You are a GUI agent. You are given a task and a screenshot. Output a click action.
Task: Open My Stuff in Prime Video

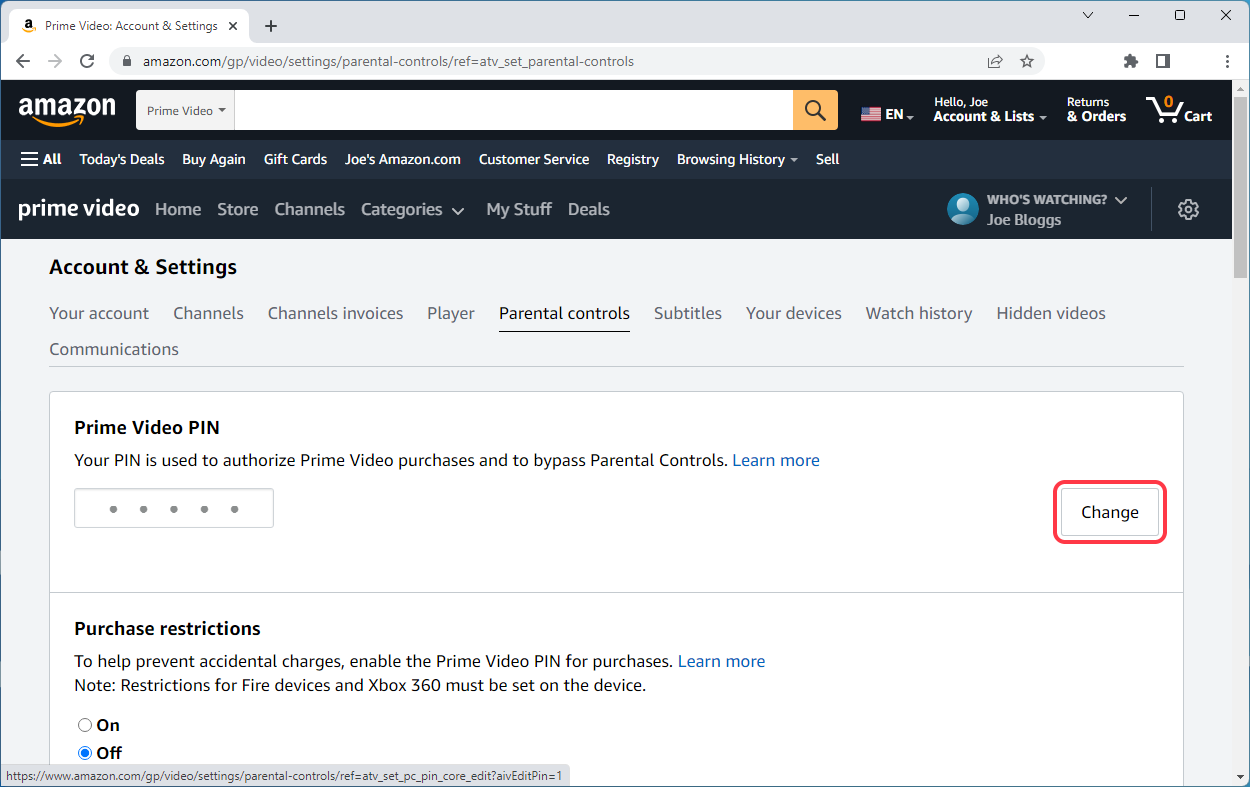click(519, 209)
